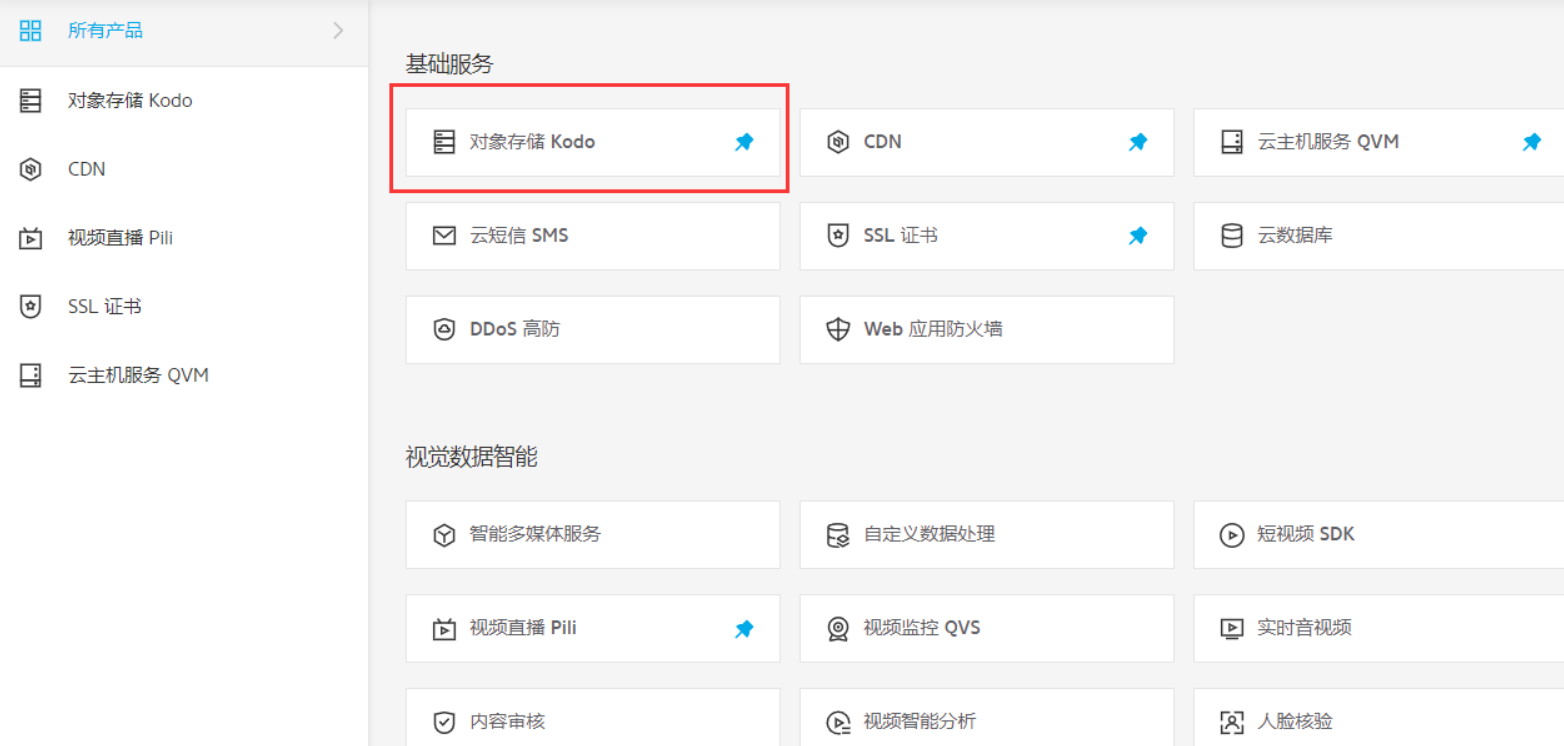1564x746 pixels.
Task: Open the 云数据库 product card
Action: (1379, 236)
